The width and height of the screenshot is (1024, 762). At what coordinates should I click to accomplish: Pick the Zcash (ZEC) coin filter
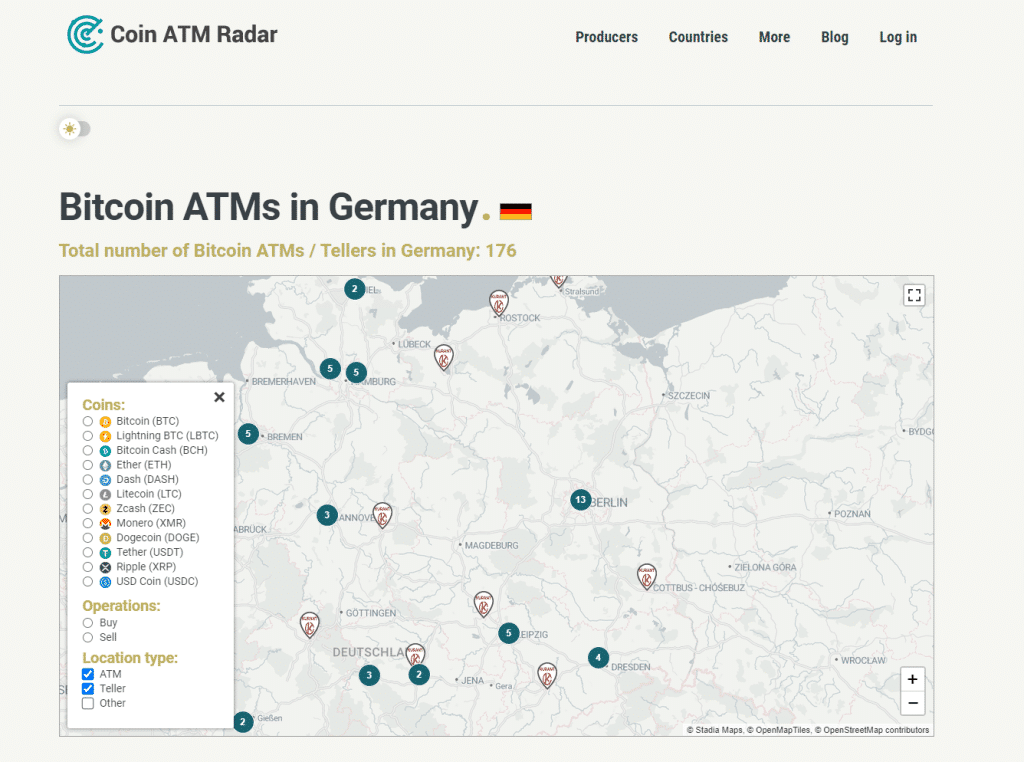(x=88, y=509)
